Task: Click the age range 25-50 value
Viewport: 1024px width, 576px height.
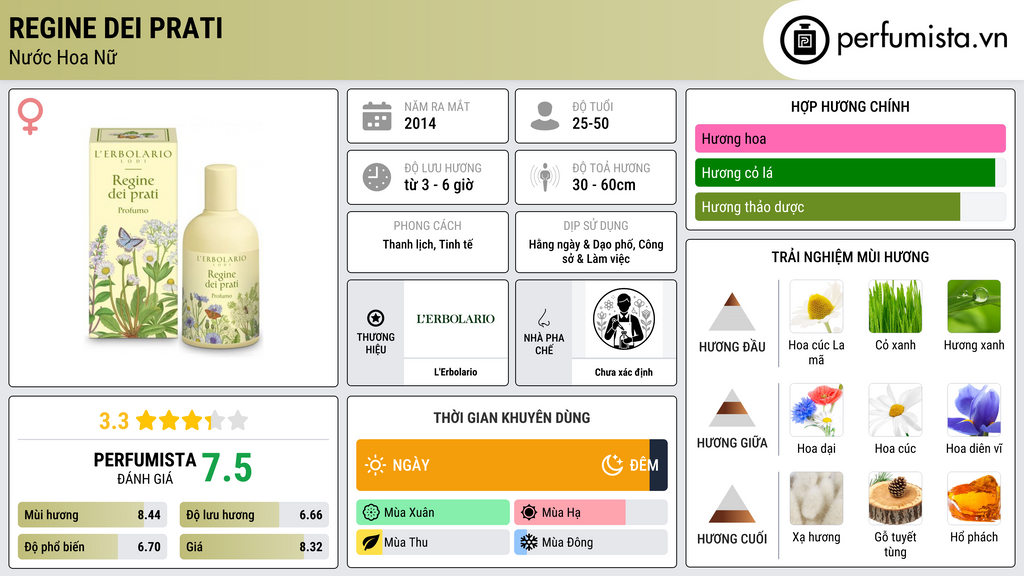Action: click(x=590, y=123)
